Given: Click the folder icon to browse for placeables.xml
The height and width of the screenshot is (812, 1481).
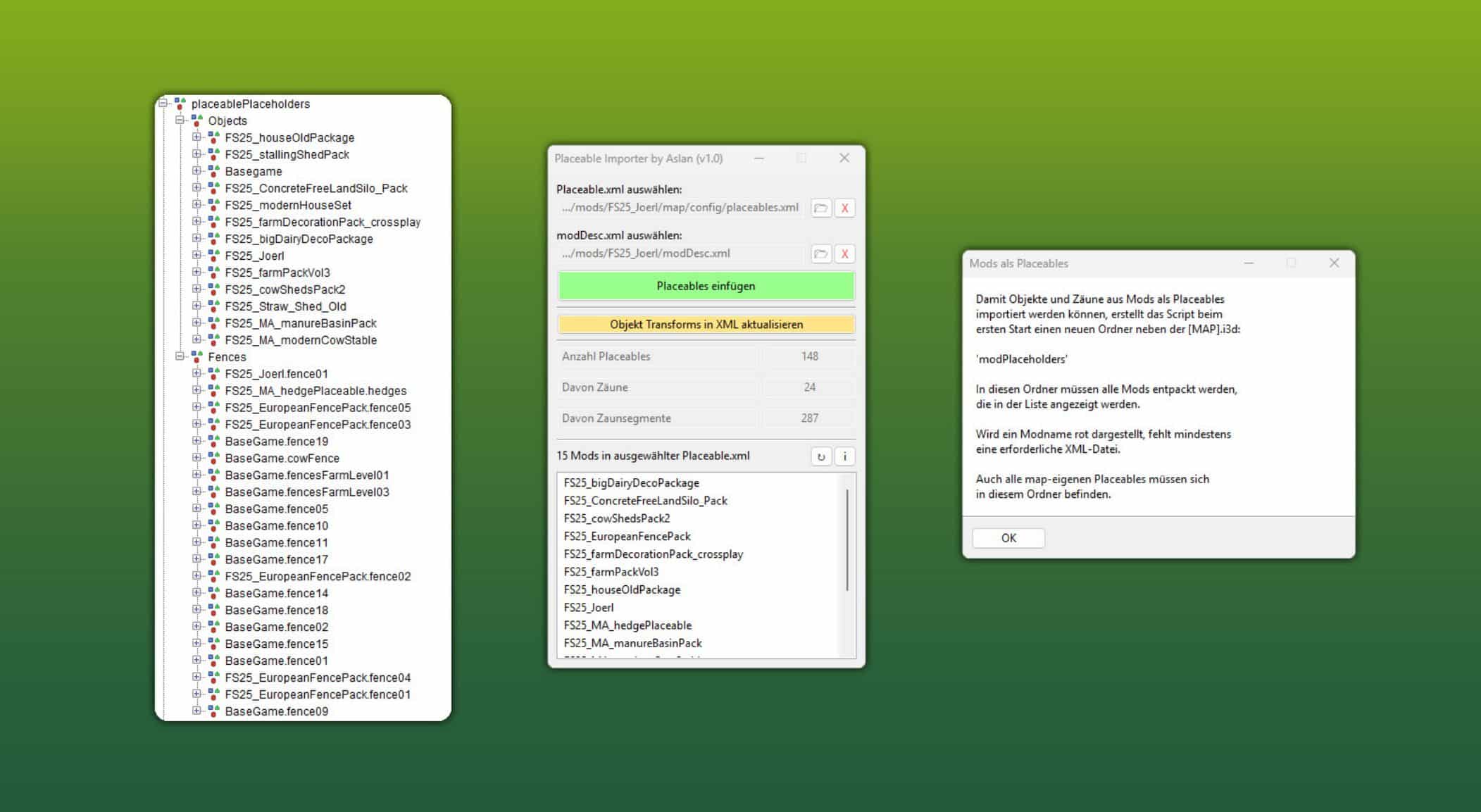Looking at the screenshot, I should coord(821,208).
